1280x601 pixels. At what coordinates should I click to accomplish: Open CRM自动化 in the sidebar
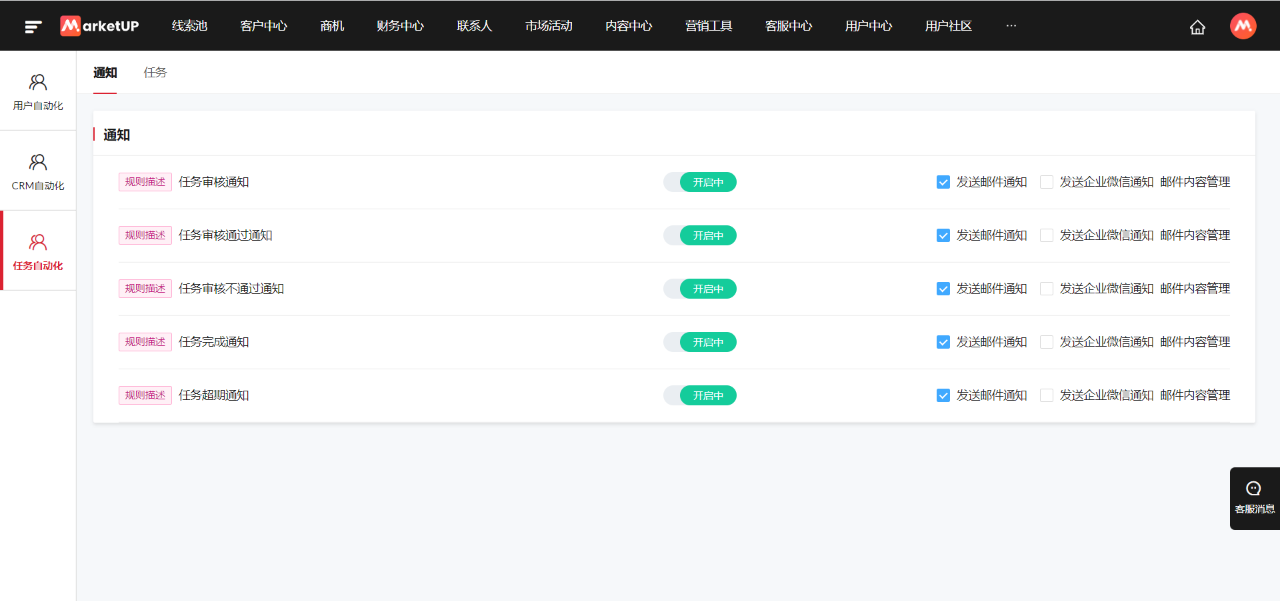point(38,171)
